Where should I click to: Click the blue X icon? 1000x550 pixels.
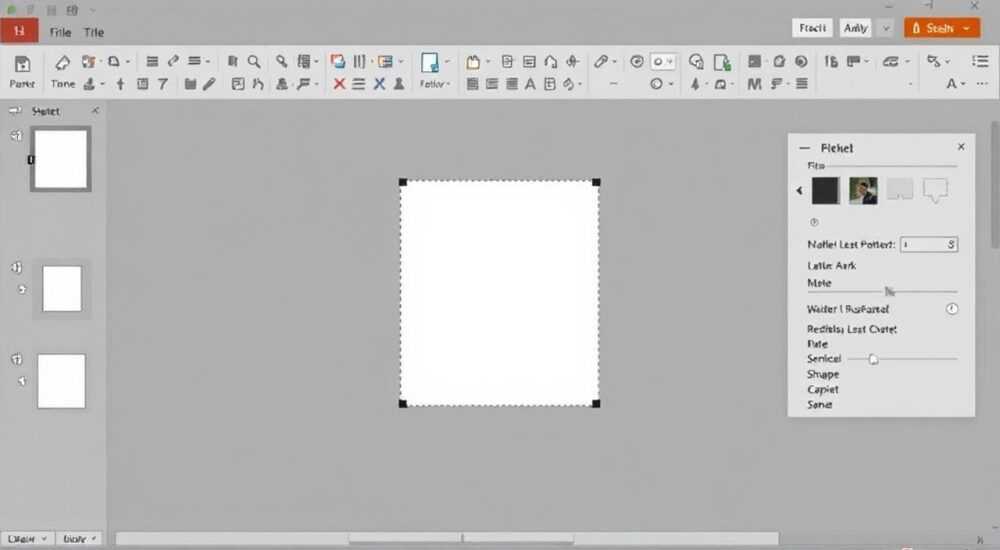coord(379,84)
